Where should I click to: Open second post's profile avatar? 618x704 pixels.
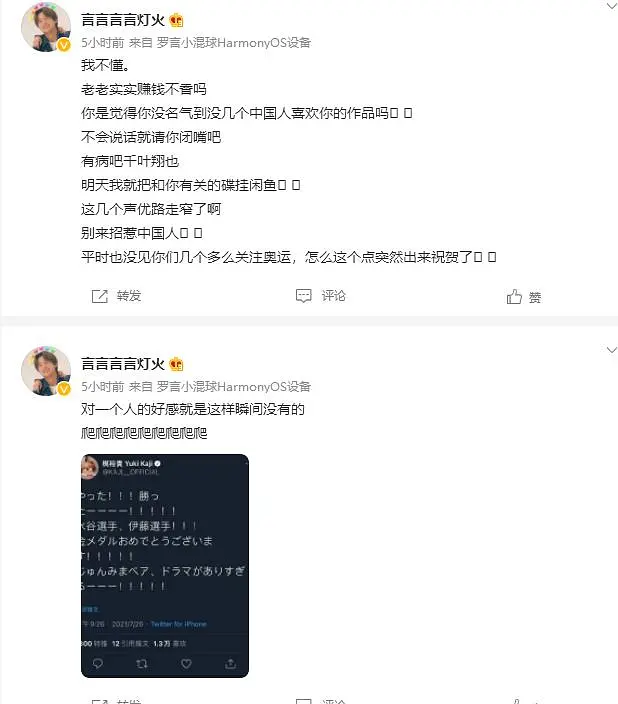(x=46, y=371)
